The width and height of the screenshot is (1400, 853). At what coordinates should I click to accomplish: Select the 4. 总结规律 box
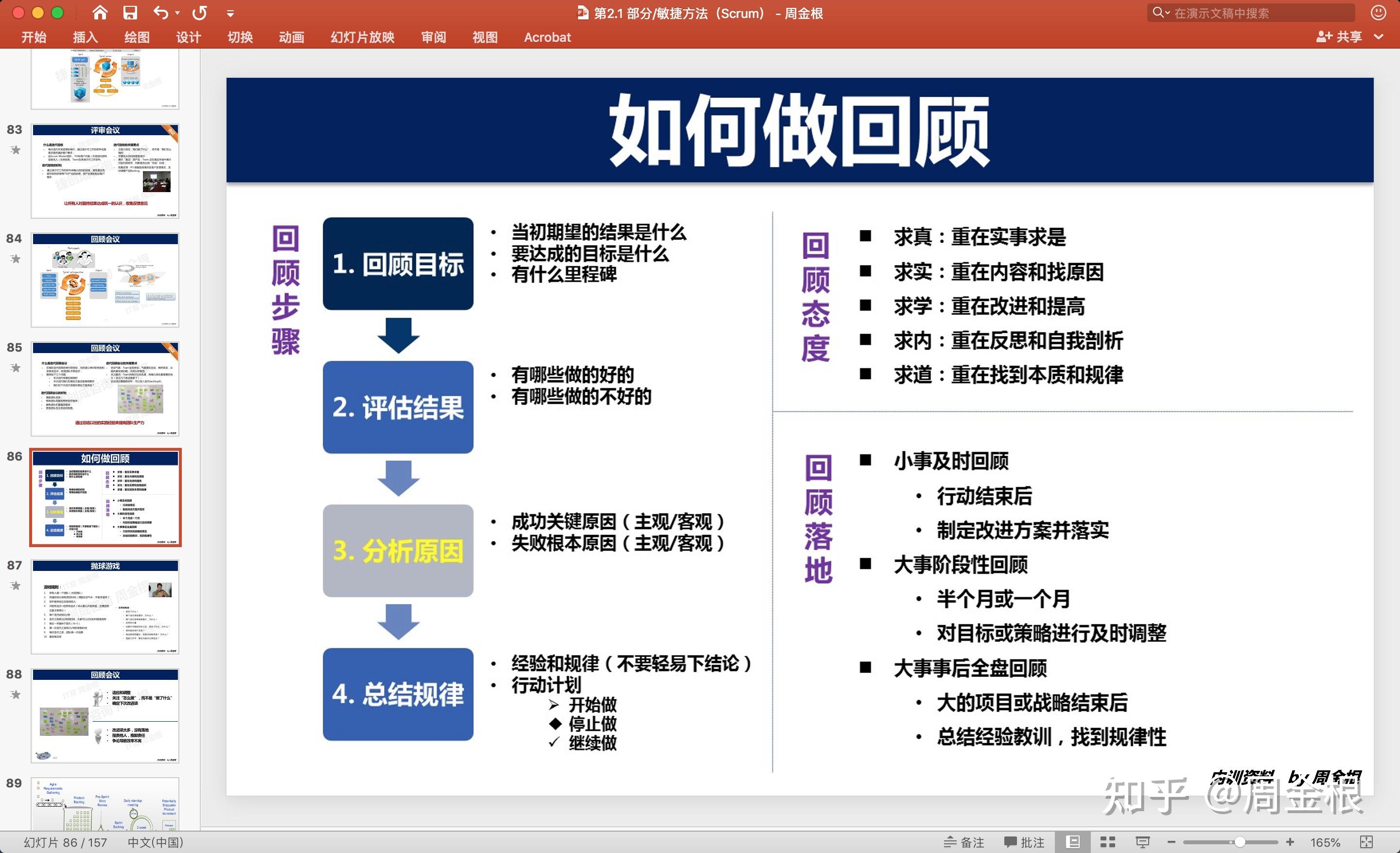[398, 694]
